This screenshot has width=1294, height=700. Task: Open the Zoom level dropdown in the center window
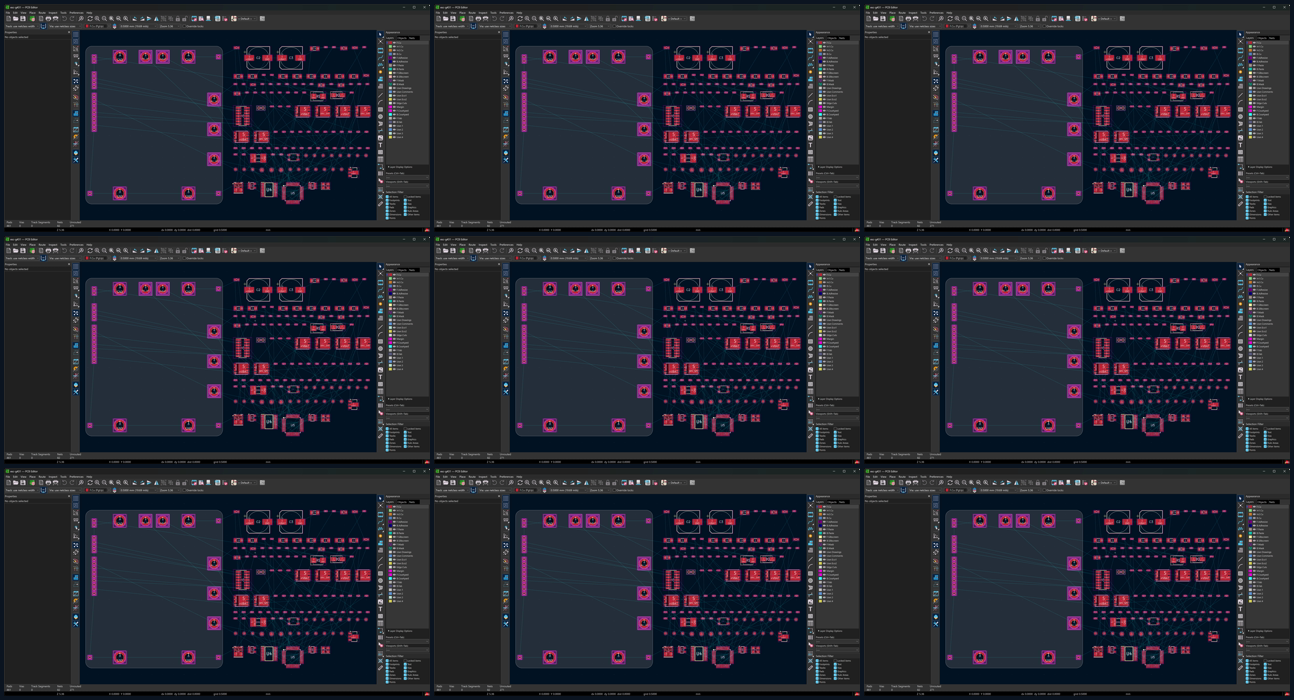(x=600, y=258)
